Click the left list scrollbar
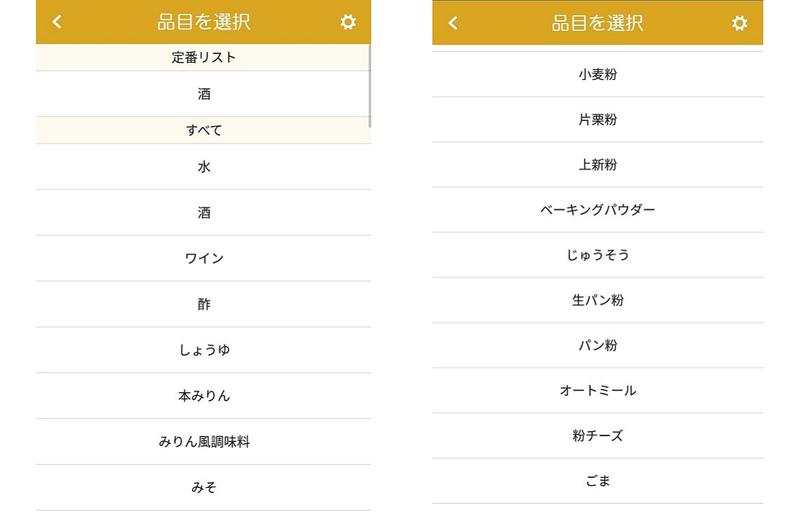Viewport: 800px width, 519px height. pyautogui.click(x=369, y=85)
